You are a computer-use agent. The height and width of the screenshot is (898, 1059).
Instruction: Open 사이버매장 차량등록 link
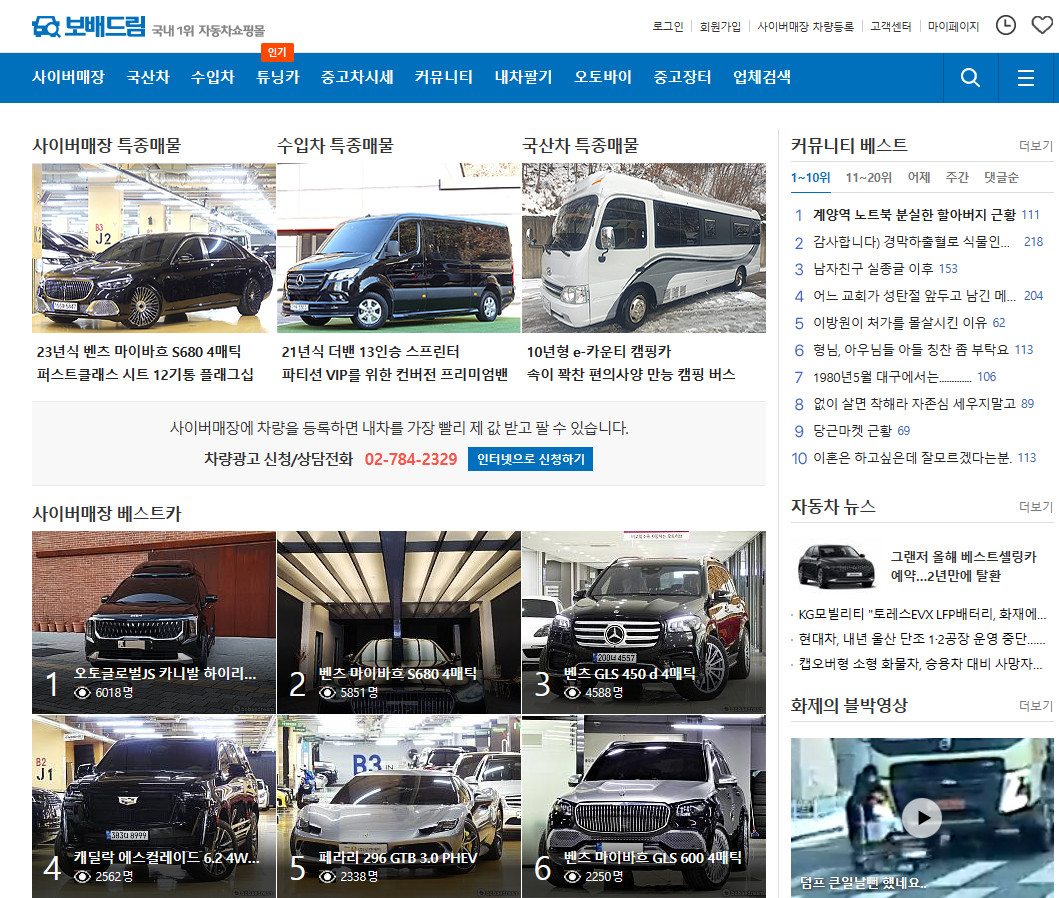pyautogui.click(x=805, y=26)
